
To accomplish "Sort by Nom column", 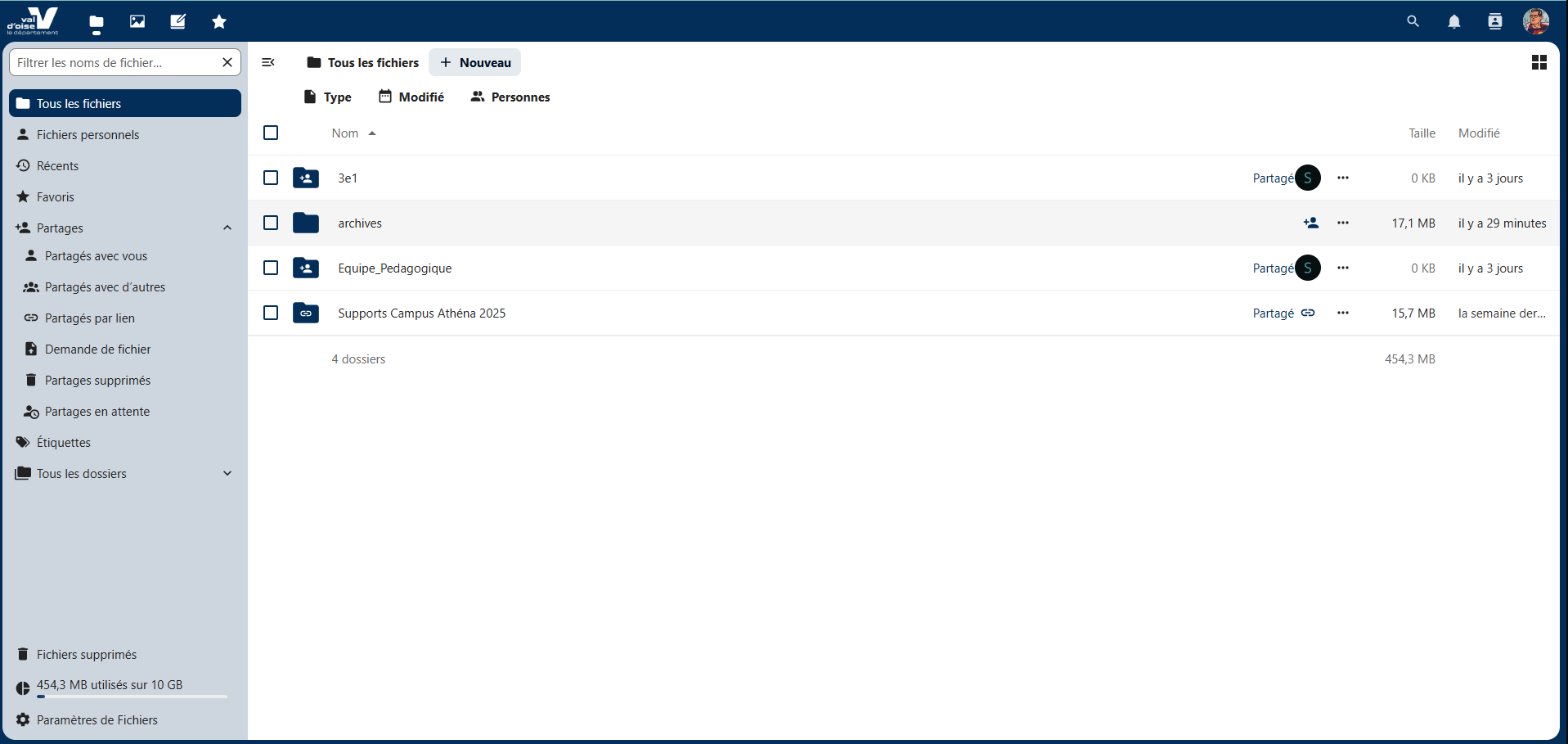I will [x=353, y=133].
